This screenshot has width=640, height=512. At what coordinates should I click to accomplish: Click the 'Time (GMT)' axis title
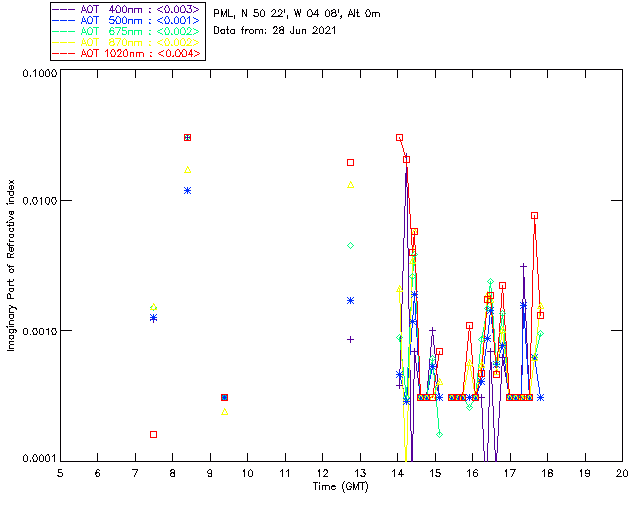click(x=340, y=487)
